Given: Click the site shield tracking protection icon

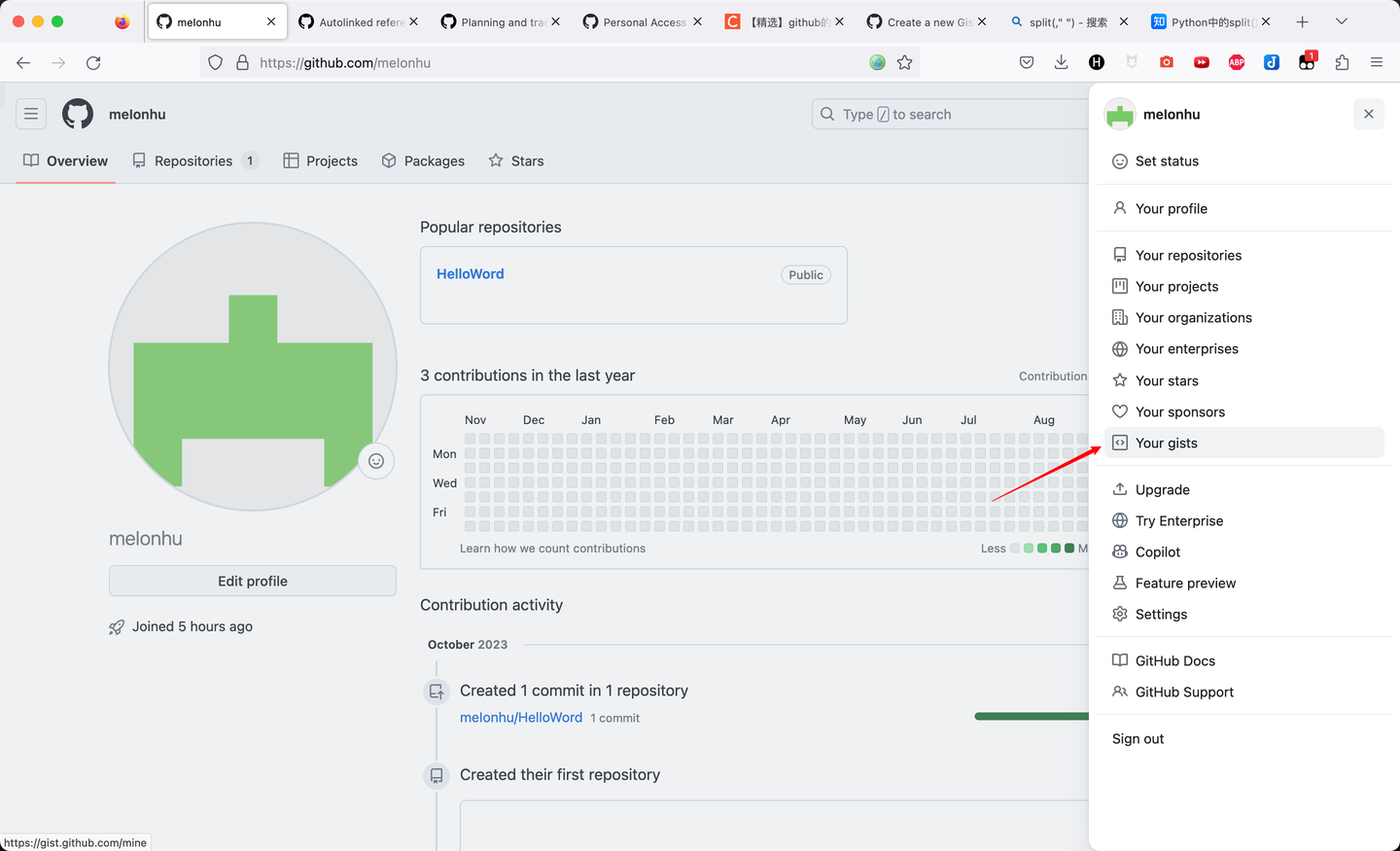Looking at the screenshot, I should tap(216, 62).
